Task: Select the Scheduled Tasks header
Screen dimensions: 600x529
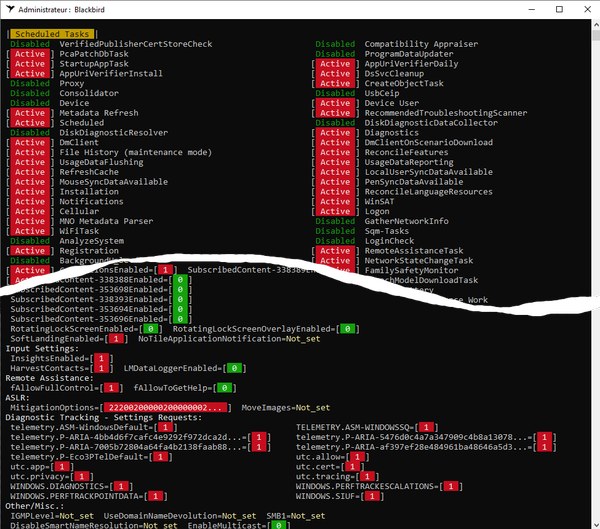Action: pos(52,34)
